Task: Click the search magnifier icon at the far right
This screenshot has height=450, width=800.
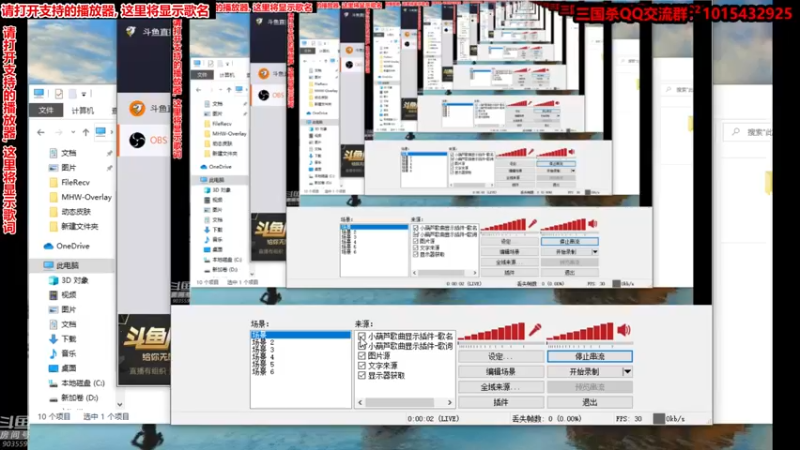Action: 735,132
